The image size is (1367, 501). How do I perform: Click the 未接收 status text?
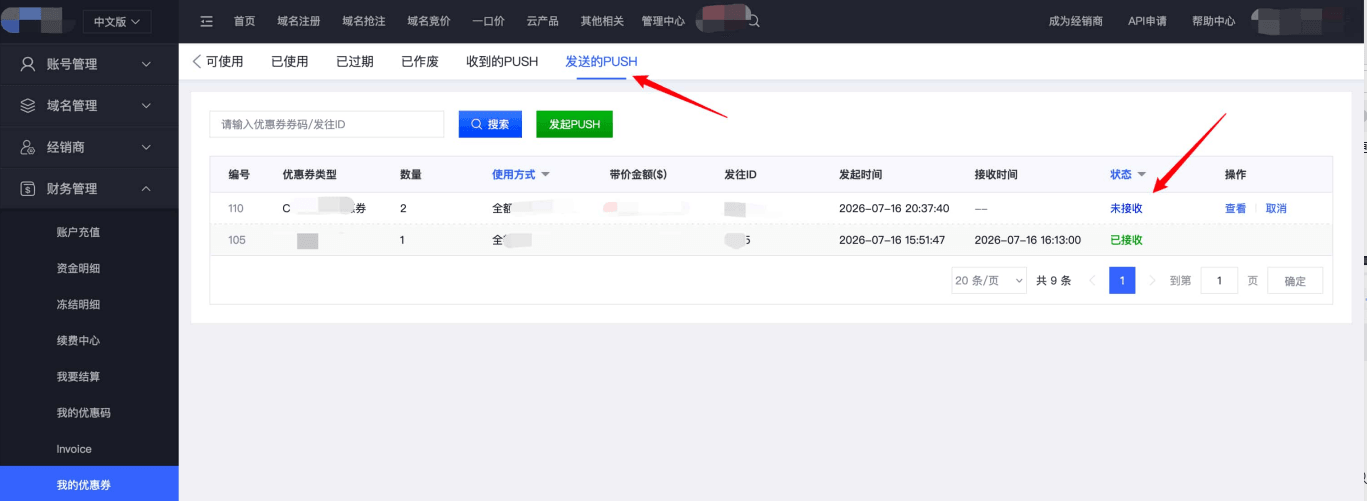[x=1126, y=208]
